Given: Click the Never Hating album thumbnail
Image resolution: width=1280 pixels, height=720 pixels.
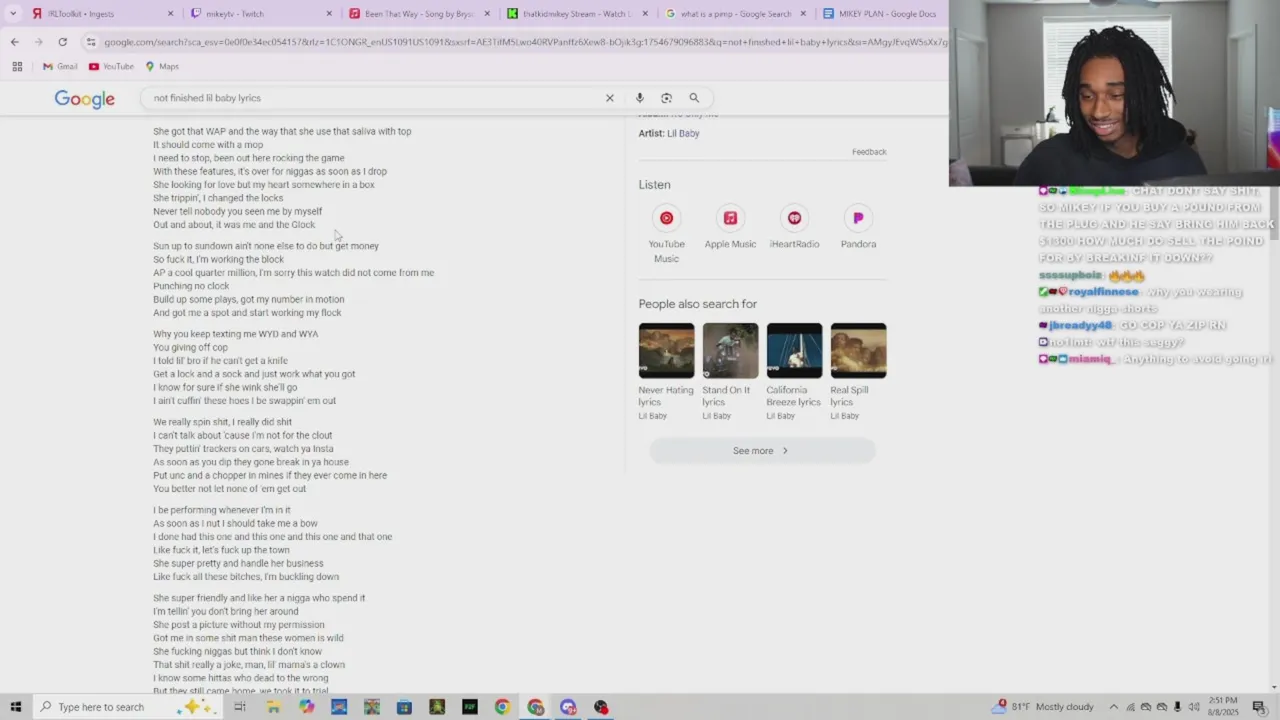Looking at the screenshot, I should [666, 351].
